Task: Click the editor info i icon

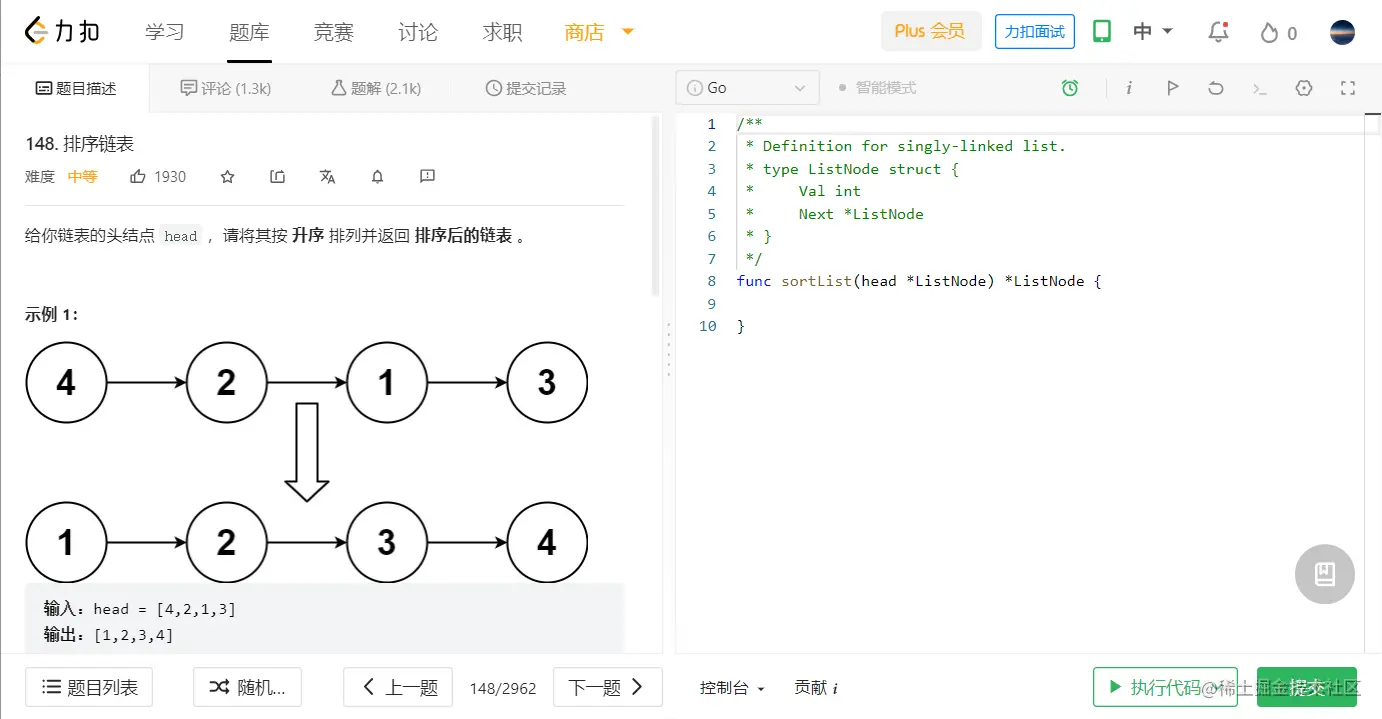Action: click(1129, 88)
